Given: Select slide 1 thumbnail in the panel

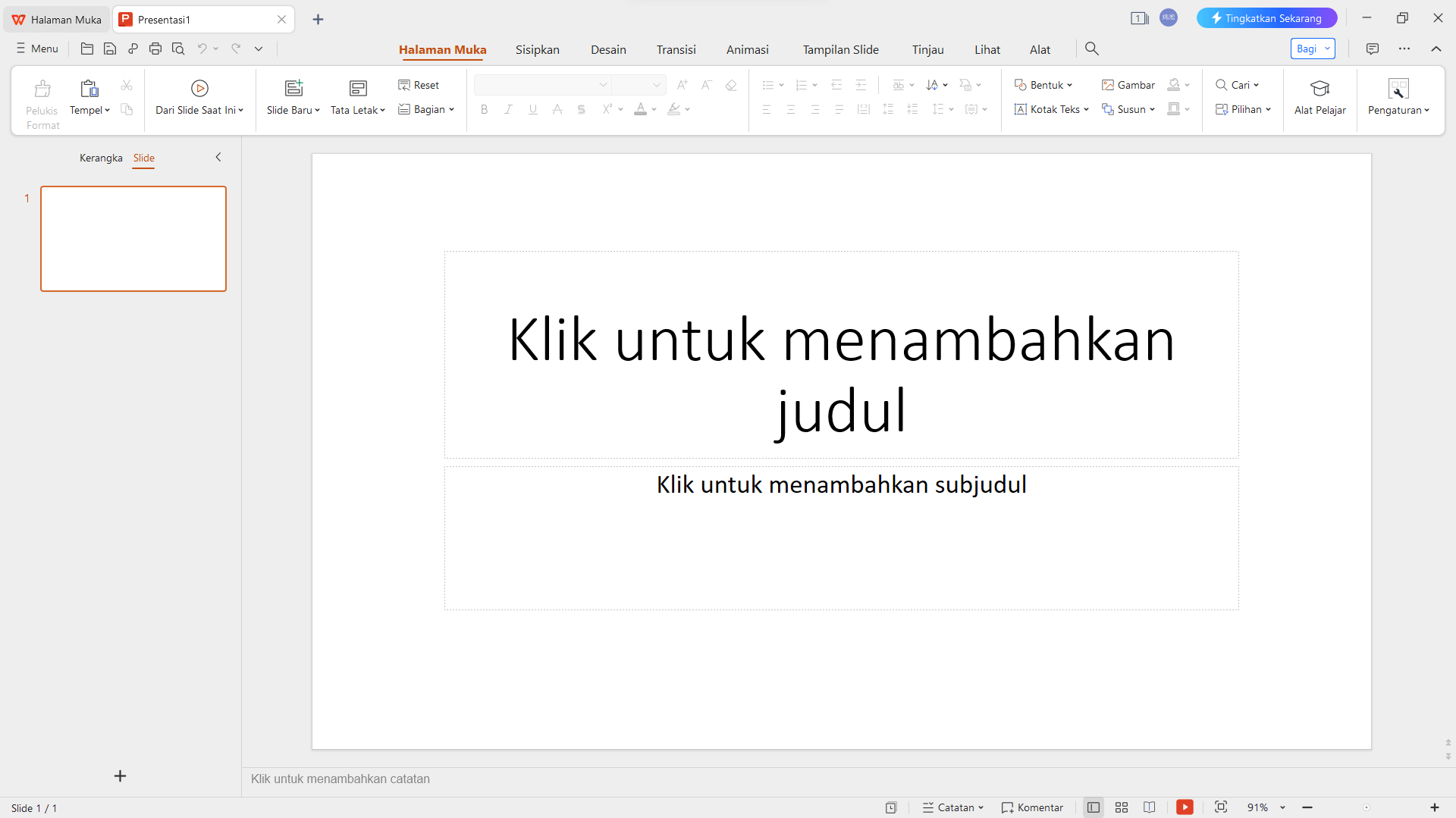Looking at the screenshot, I should [133, 238].
